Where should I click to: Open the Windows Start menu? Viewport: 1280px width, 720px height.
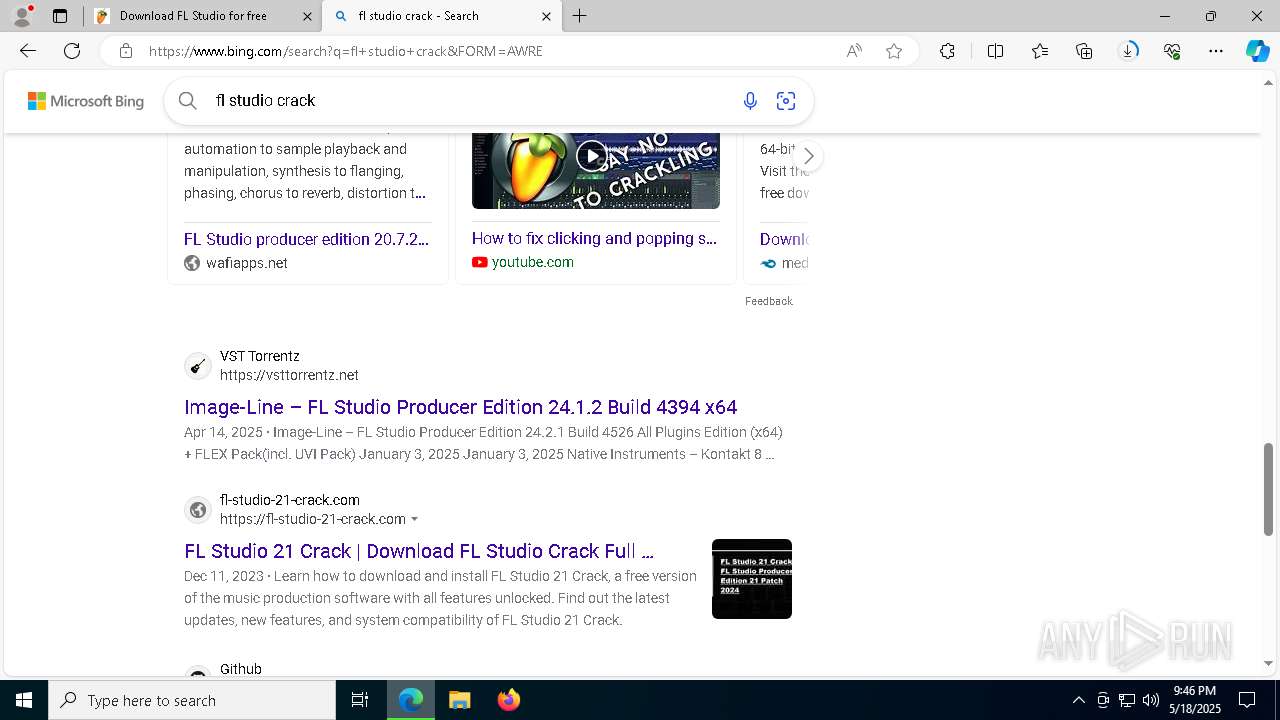coord(24,700)
